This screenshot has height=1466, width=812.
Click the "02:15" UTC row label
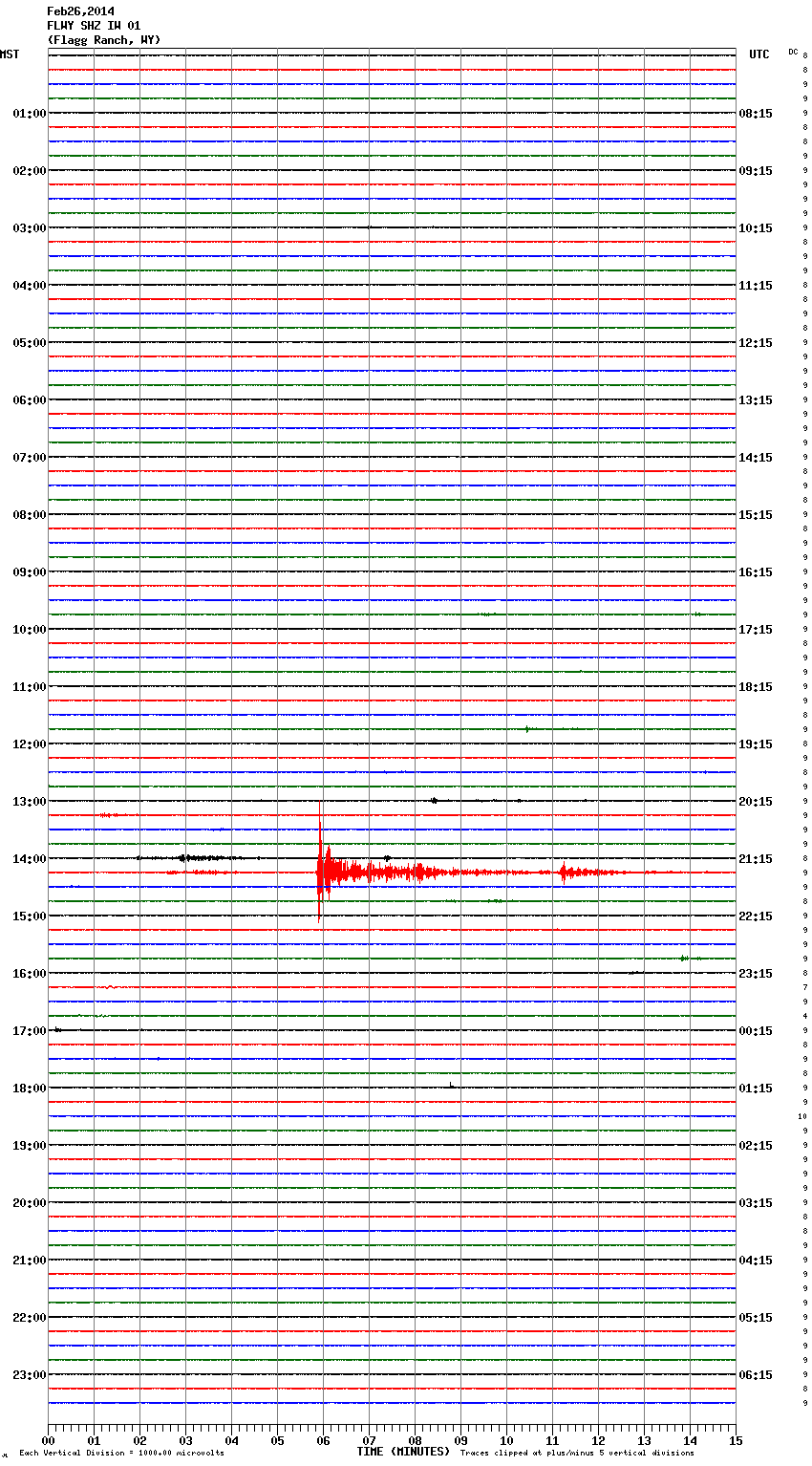pos(756,1146)
